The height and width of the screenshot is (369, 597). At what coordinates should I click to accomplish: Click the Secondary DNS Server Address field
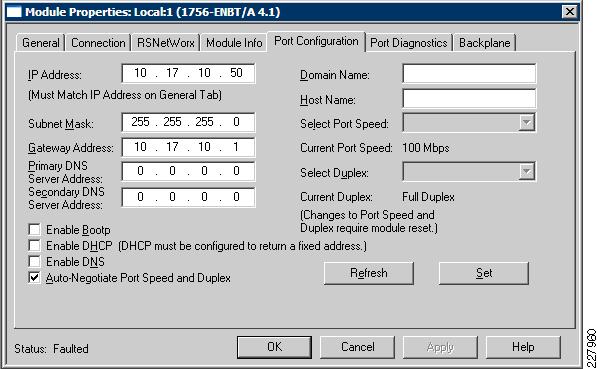[x=188, y=197]
